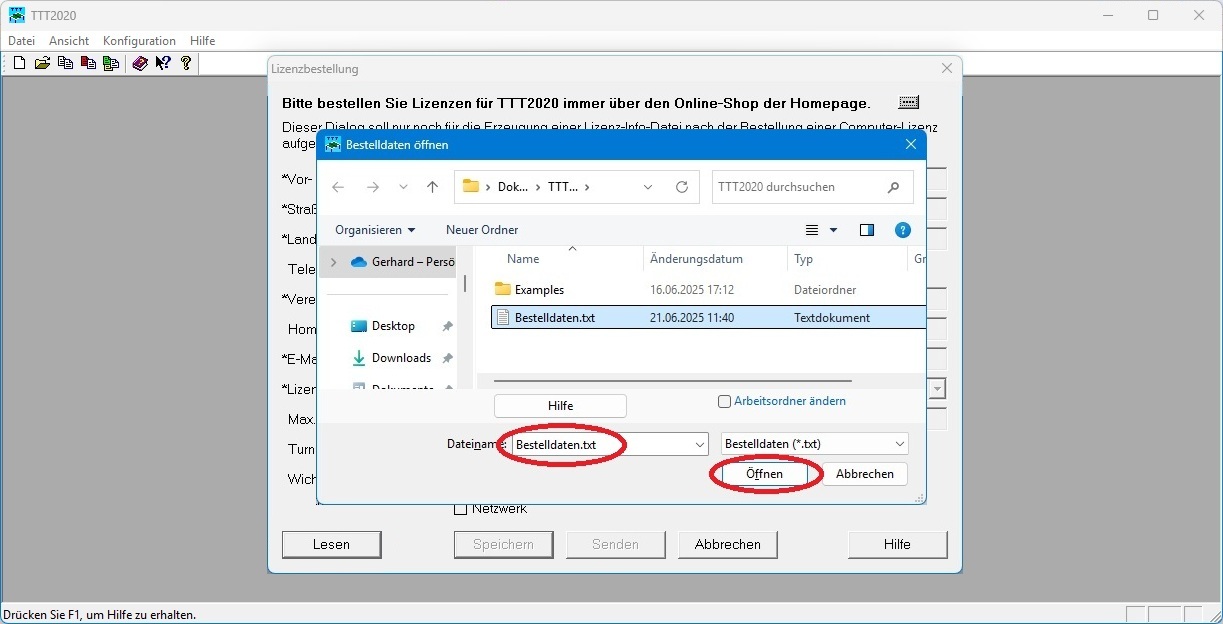This screenshot has width=1223, height=624.
Task: Click the Desktop icon in navigation pane
Action: click(x=359, y=326)
